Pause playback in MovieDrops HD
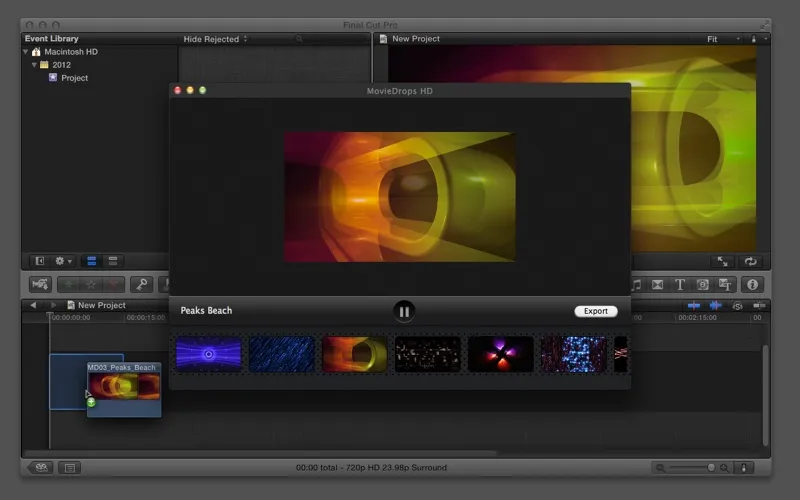The width and height of the screenshot is (800, 500). pyautogui.click(x=404, y=311)
